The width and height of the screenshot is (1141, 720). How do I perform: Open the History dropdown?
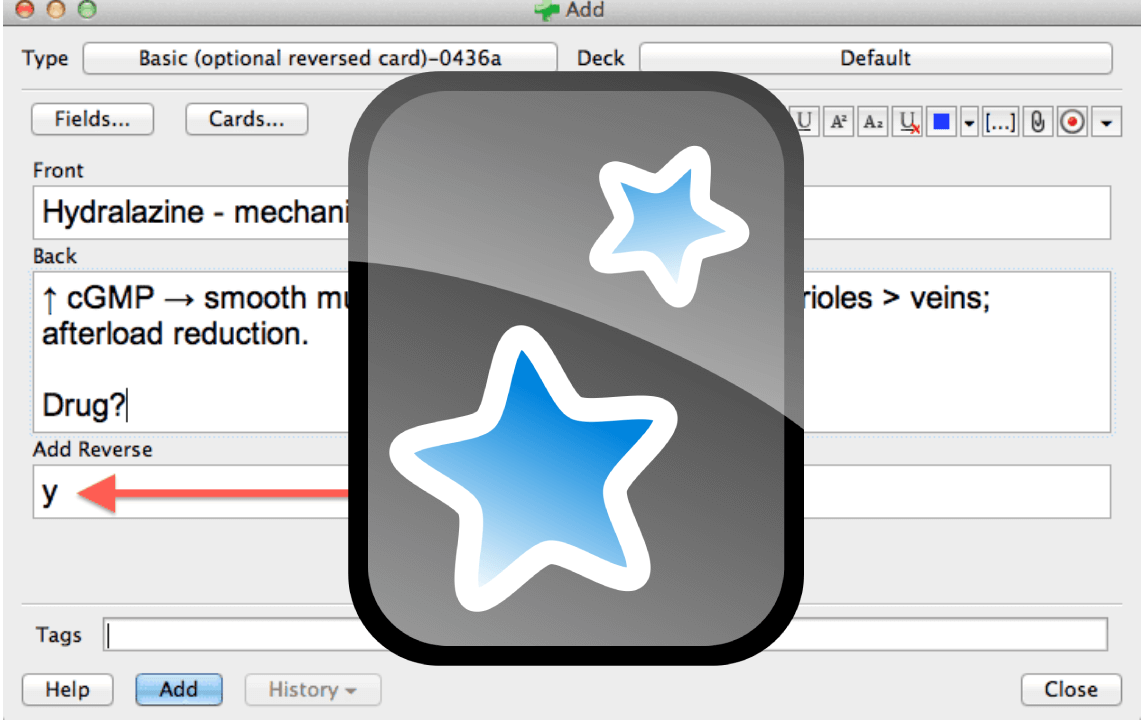[x=313, y=689]
